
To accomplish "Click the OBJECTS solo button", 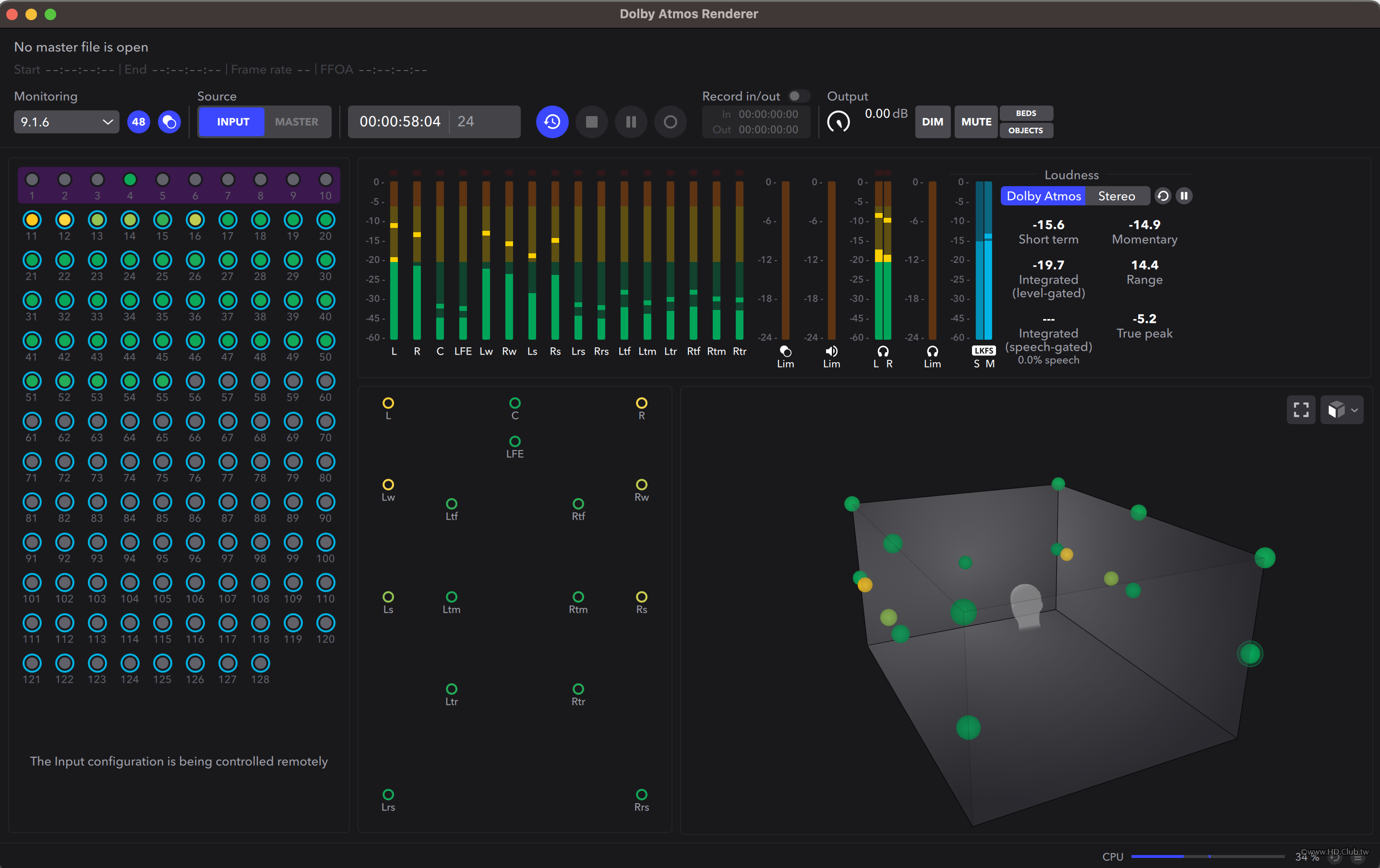I will tap(1025, 131).
